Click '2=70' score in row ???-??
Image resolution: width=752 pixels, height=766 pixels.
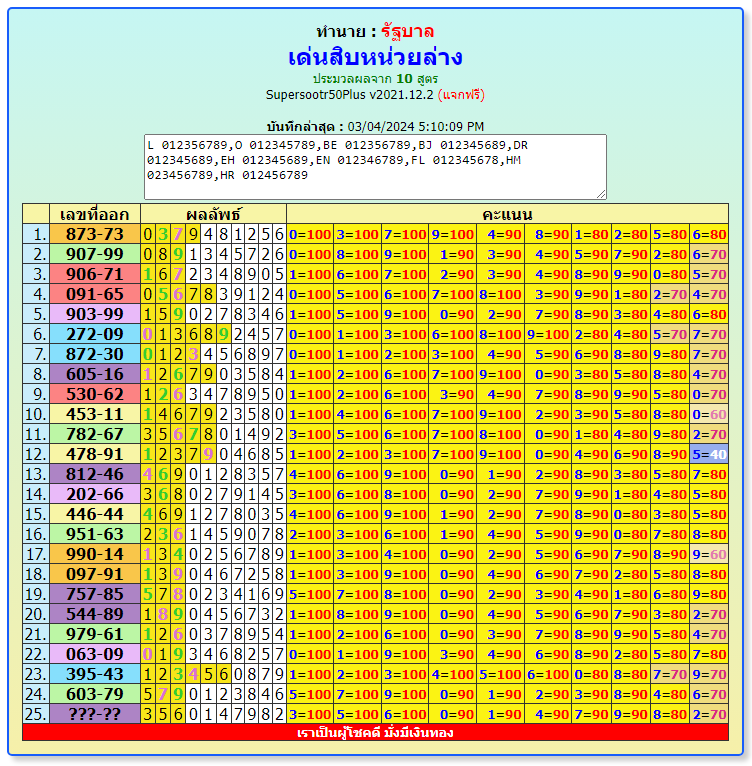(709, 715)
